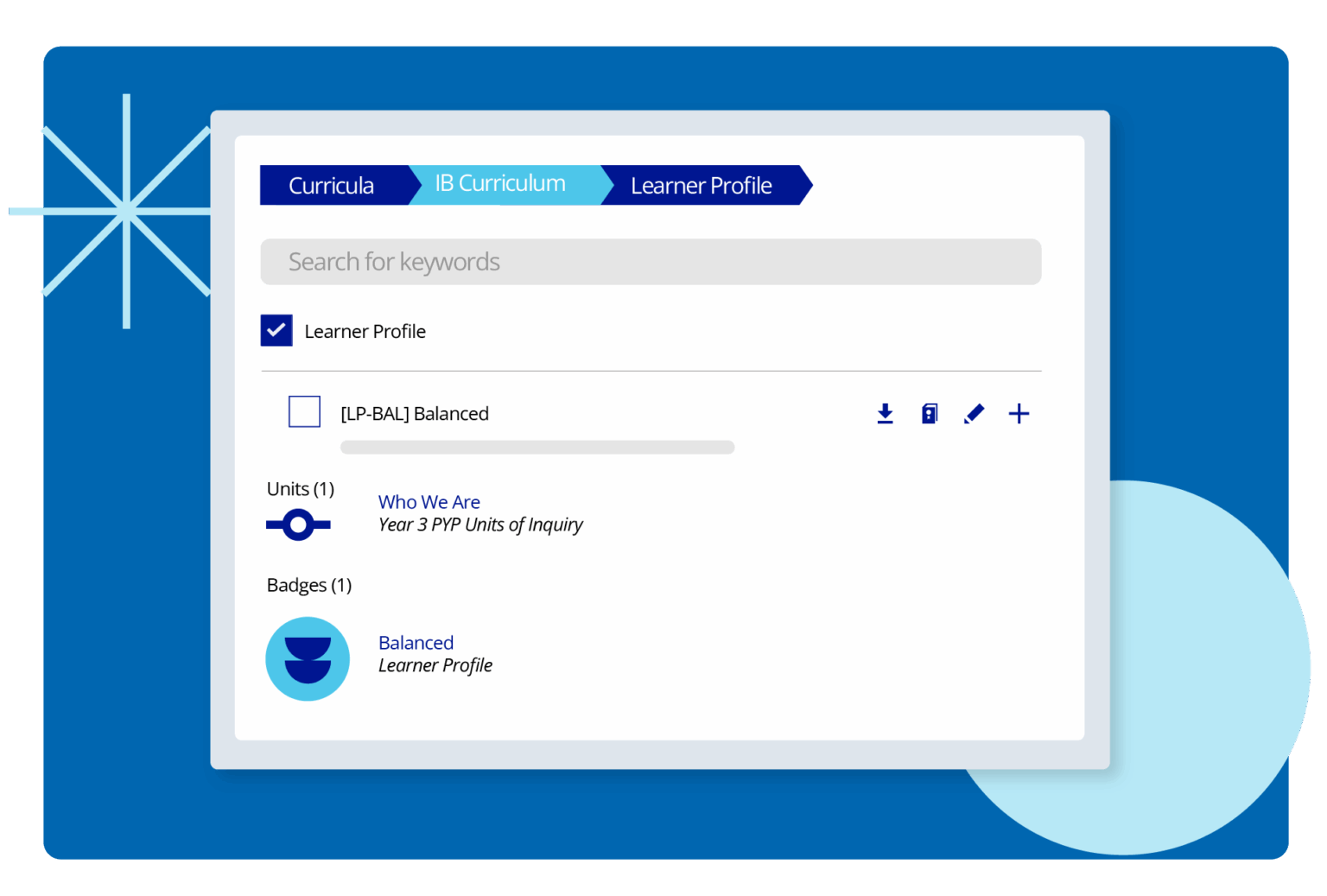The image size is (1327, 896).
Task: Expand the Badges (1) section
Action: click(x=308, y=585)
